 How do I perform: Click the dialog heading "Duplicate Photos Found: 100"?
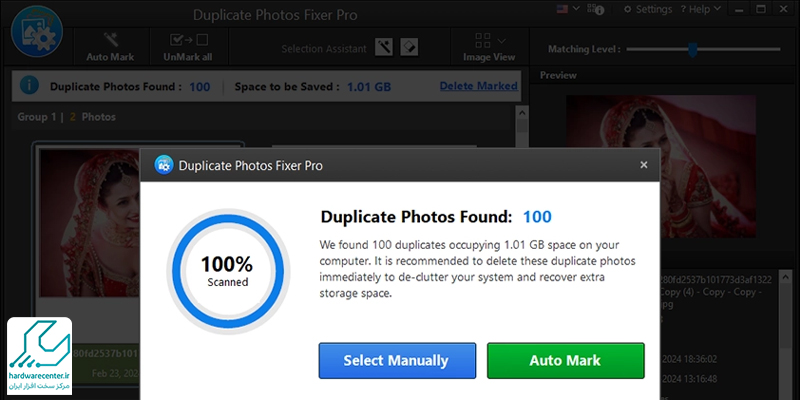pos(436,217)
